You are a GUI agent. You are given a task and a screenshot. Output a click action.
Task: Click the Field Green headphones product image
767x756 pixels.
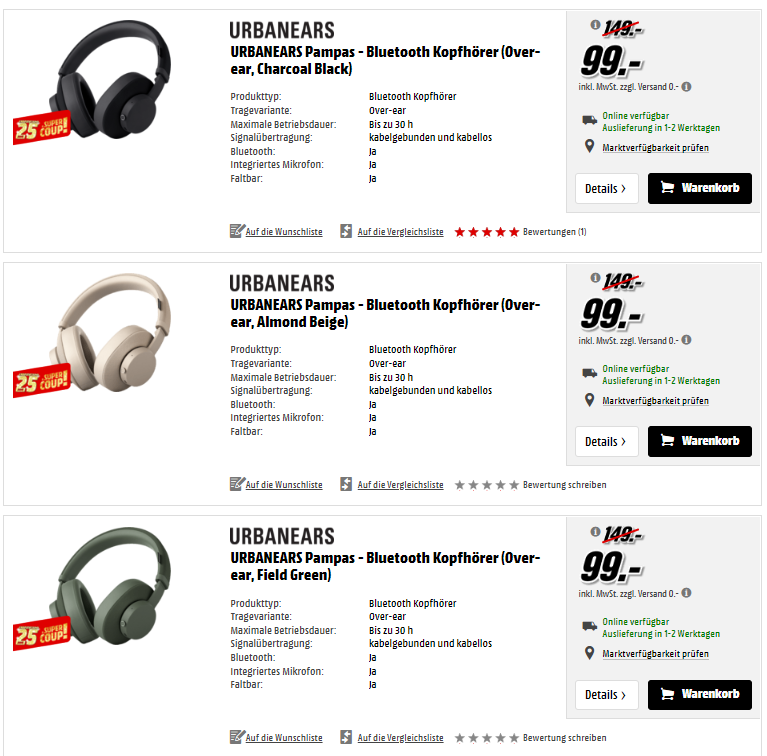point(111,586)
